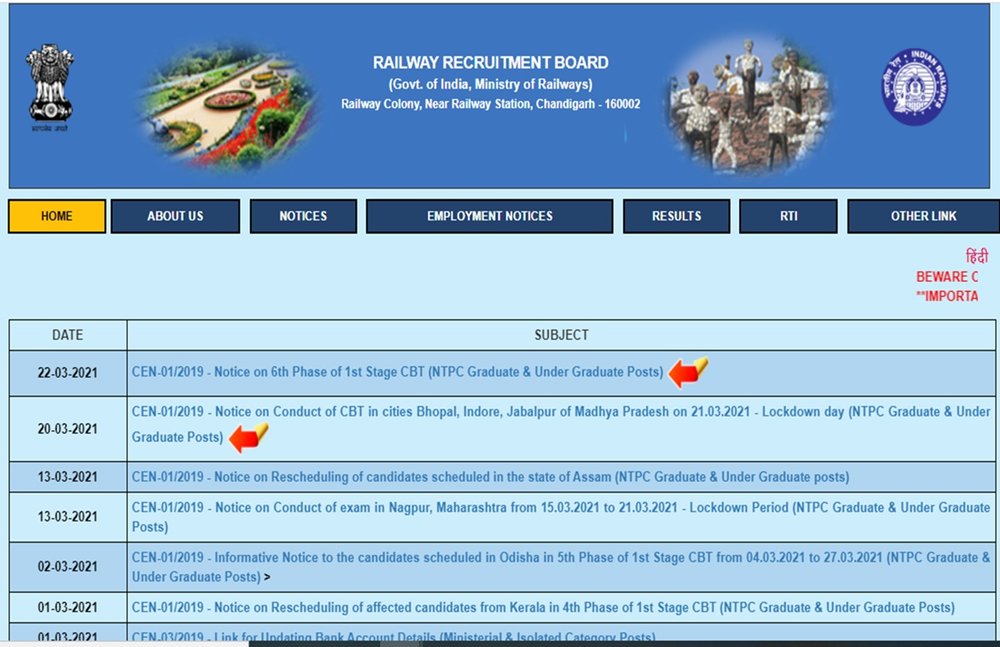Click the Railway Colony Chandigarh address line
The height and width of the screenshot is (647, 1000).
tap(490, 104)
